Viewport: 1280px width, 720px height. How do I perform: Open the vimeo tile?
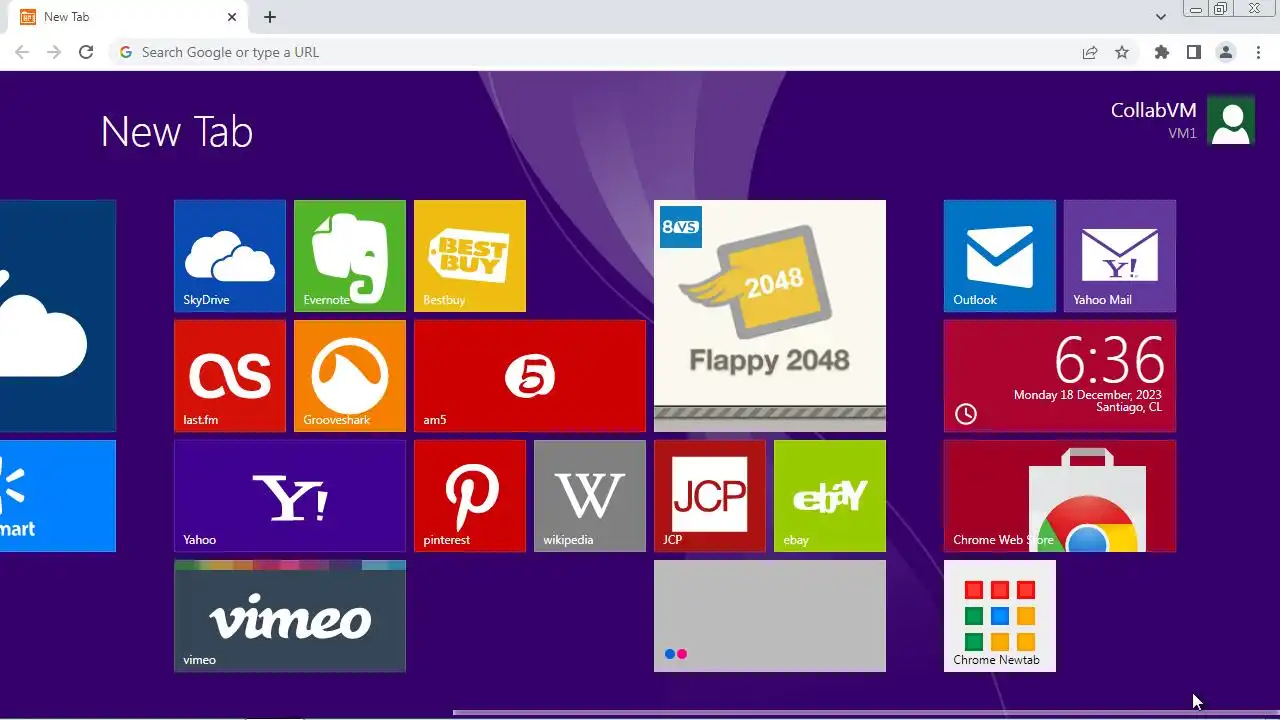(290, 616)
